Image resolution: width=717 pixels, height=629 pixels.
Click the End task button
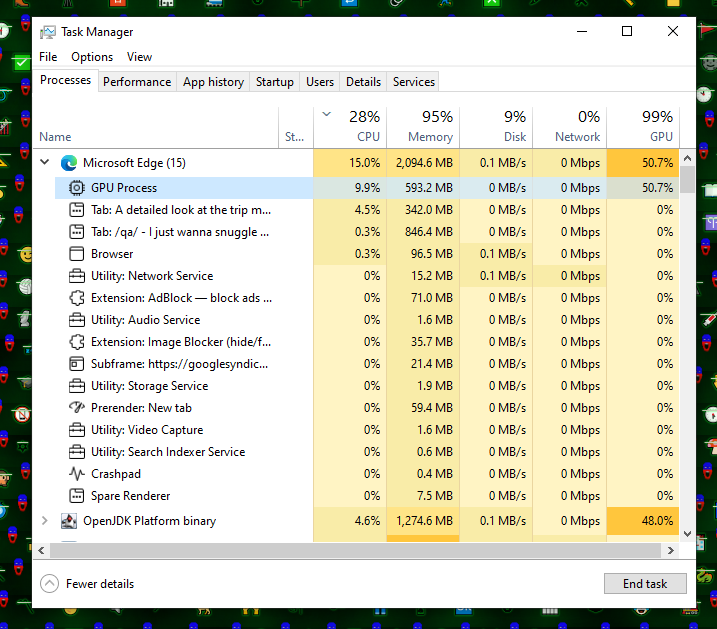click(645, 583)
